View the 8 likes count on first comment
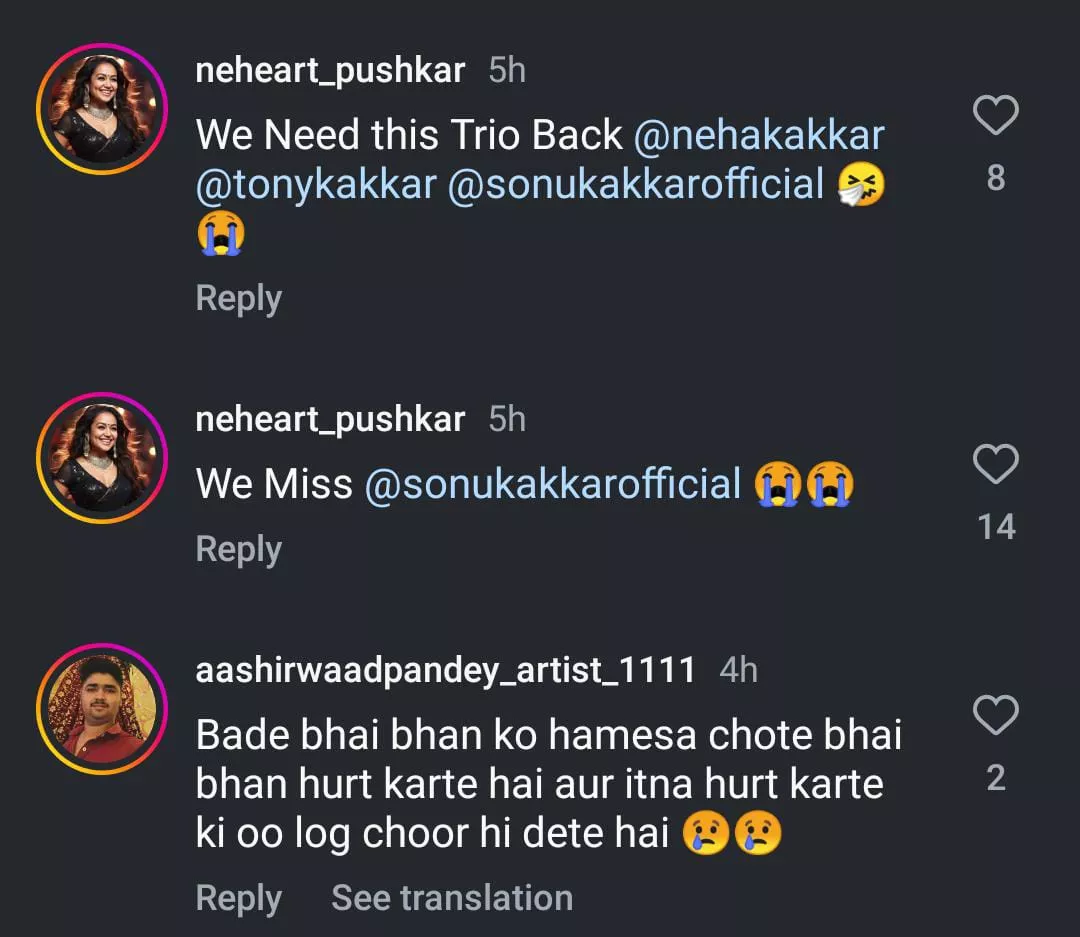 [x=995, y=178]
